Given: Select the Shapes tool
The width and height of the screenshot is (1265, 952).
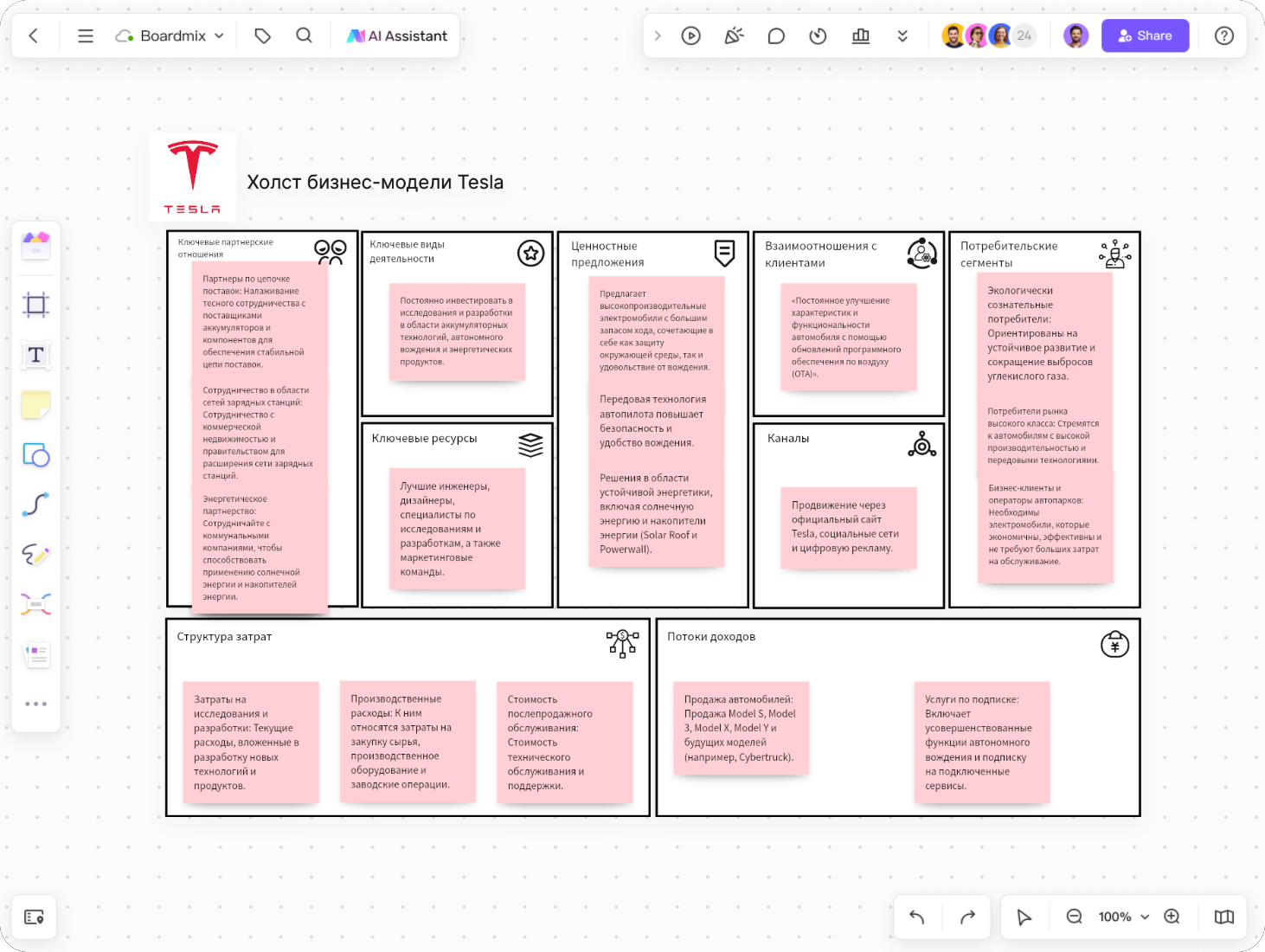Looking at the screenshot, I should [35, 454].
